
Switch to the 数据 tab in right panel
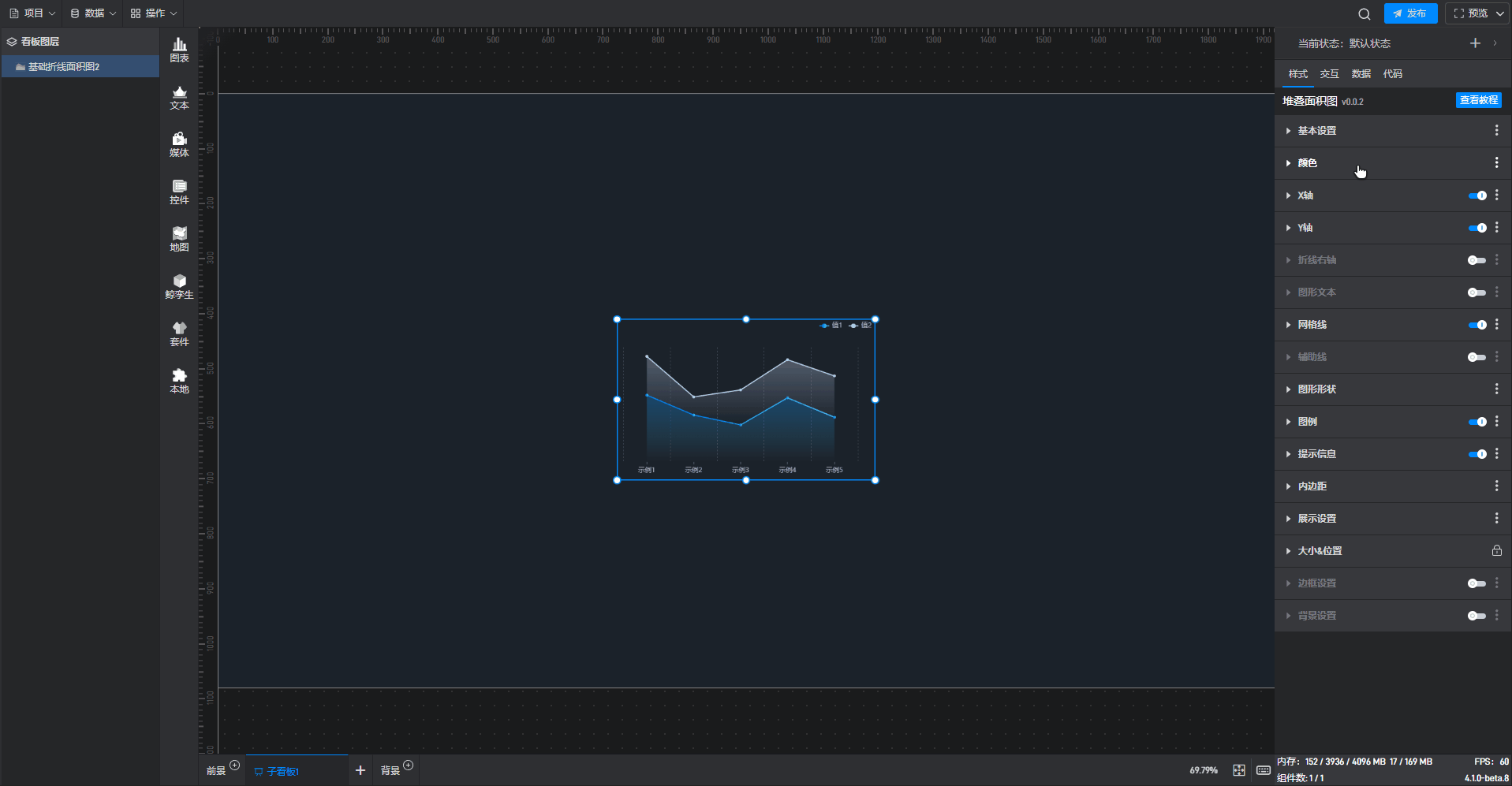[x=1361, y=74]
